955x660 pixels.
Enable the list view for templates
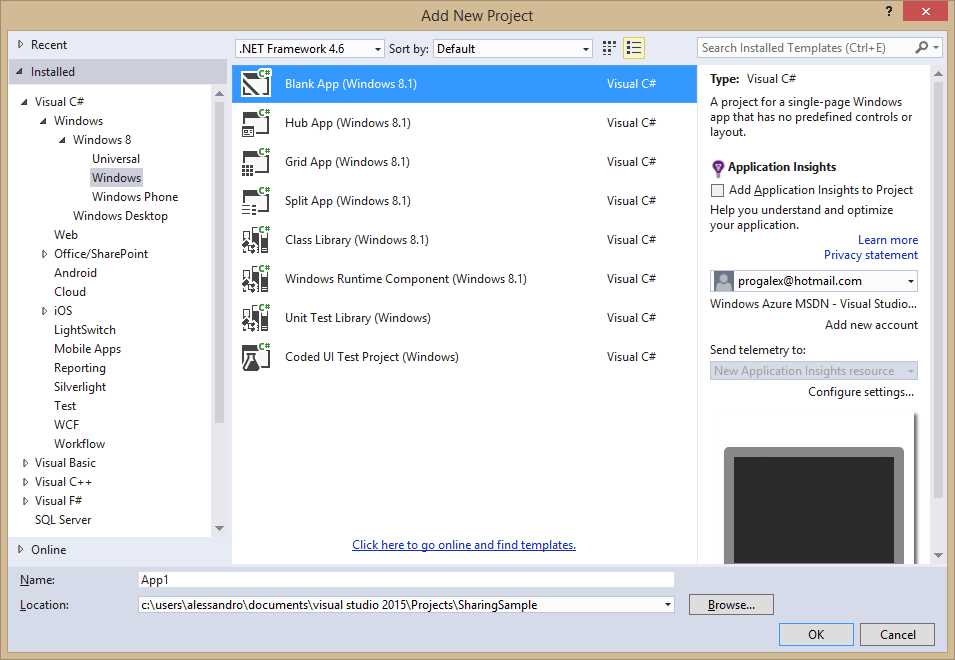[633, 47]
